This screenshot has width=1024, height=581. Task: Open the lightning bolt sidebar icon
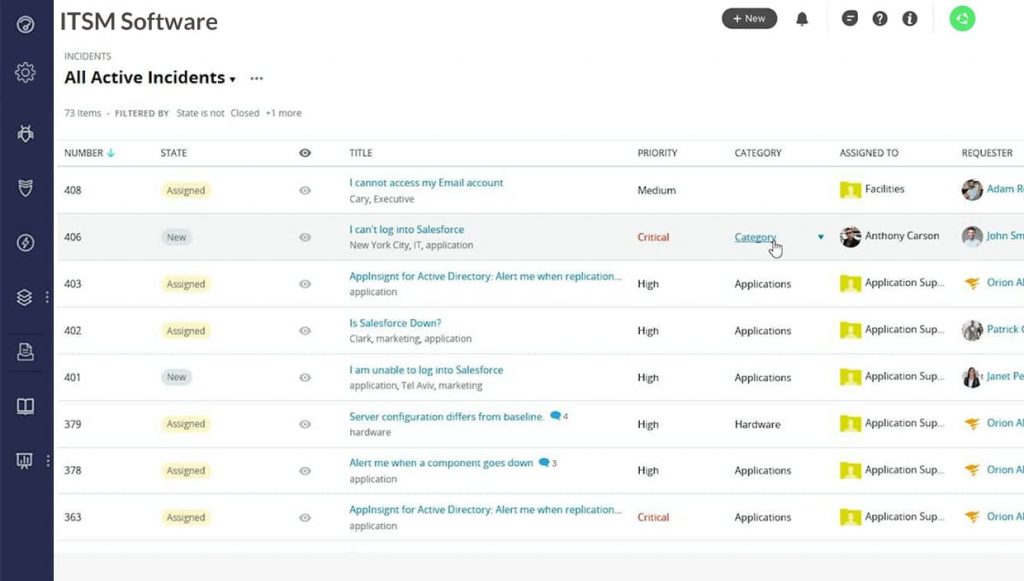pos(26,243)
